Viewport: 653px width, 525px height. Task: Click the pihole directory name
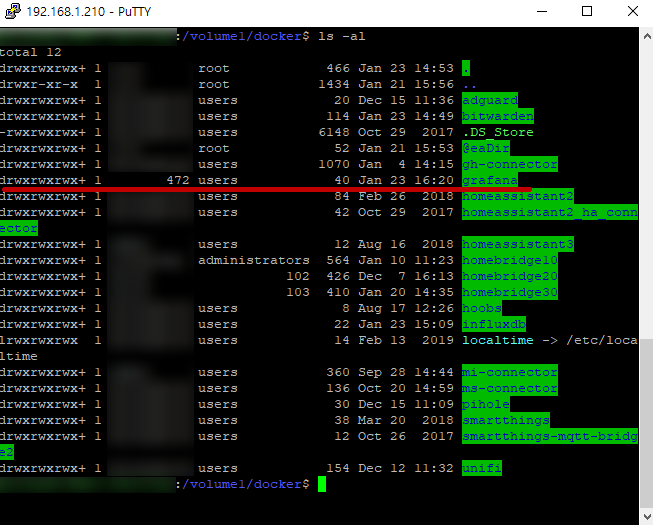(486, 404)
